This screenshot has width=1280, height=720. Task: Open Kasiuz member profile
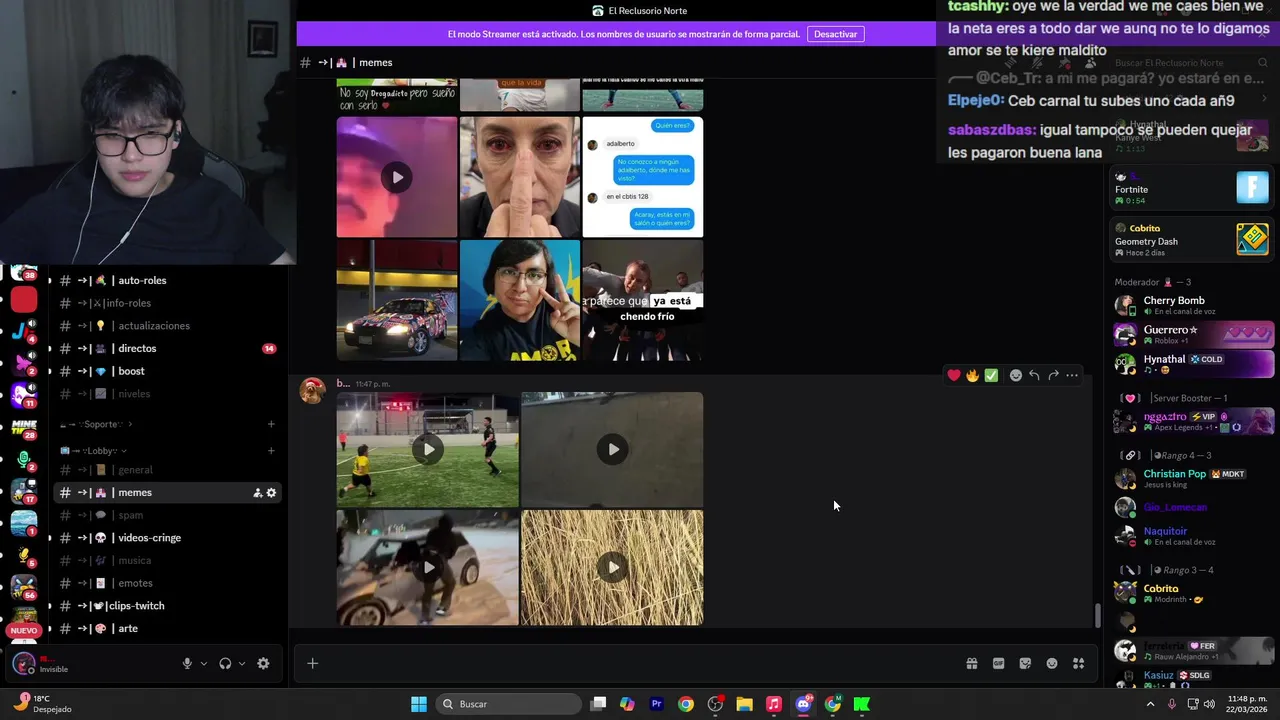[1194, 679]
